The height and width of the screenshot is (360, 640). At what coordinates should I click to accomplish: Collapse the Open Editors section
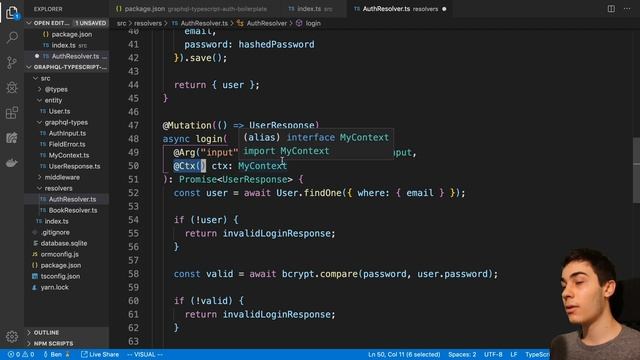click(67, 23)
